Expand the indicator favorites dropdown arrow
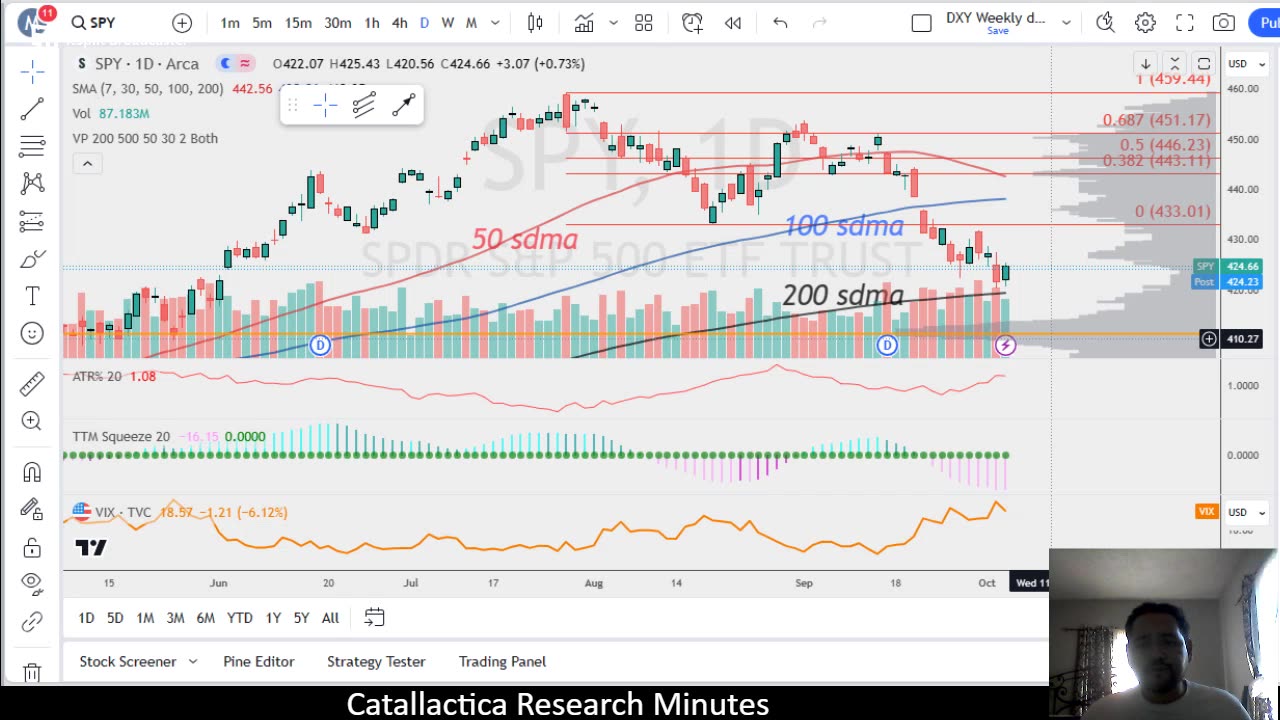The image size is (1280, 720). point(613,22)
